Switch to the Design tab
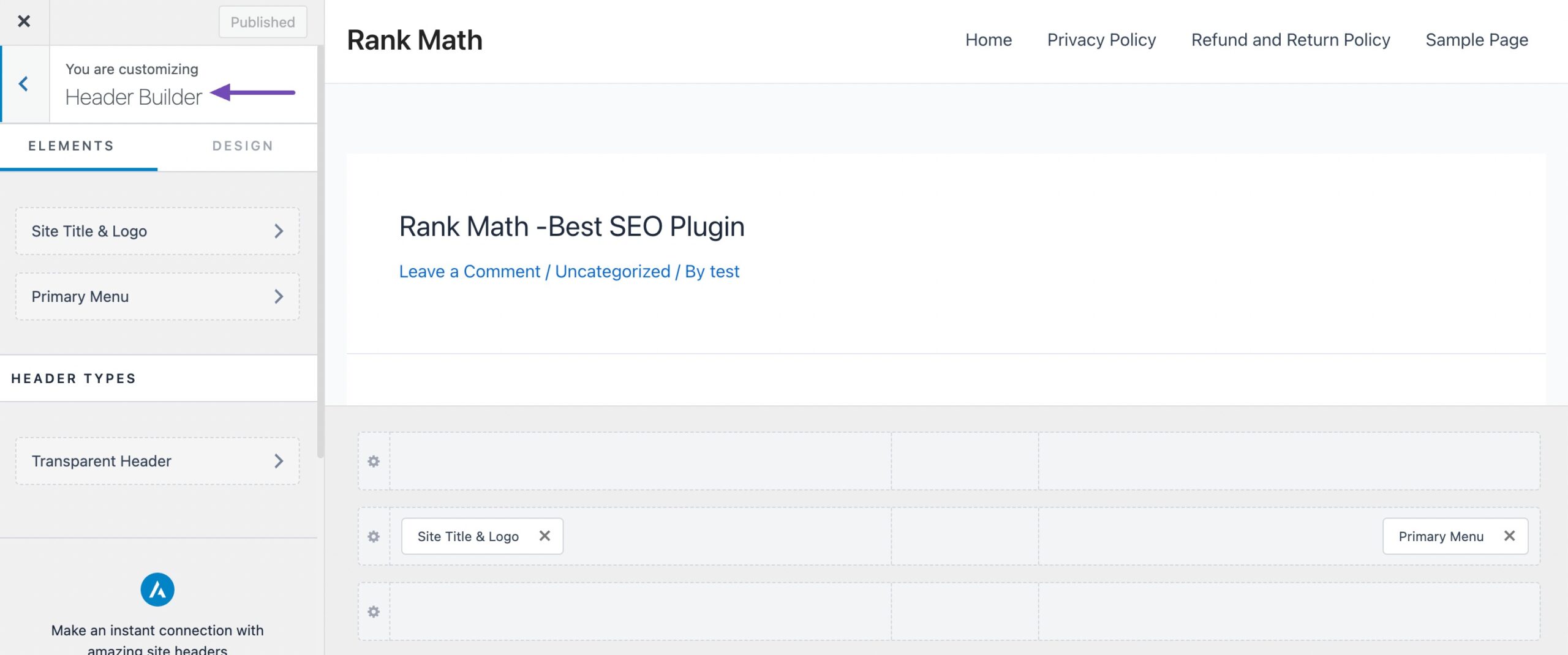 (243, 146)
